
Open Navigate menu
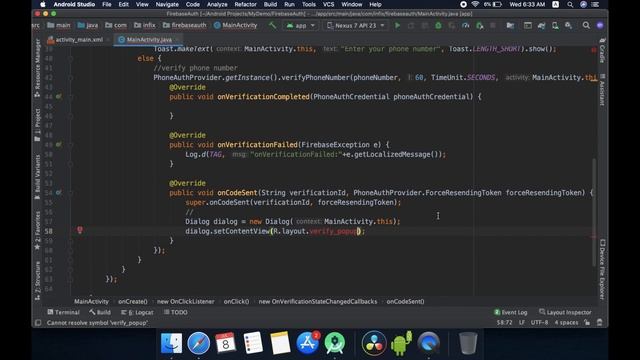167,4
